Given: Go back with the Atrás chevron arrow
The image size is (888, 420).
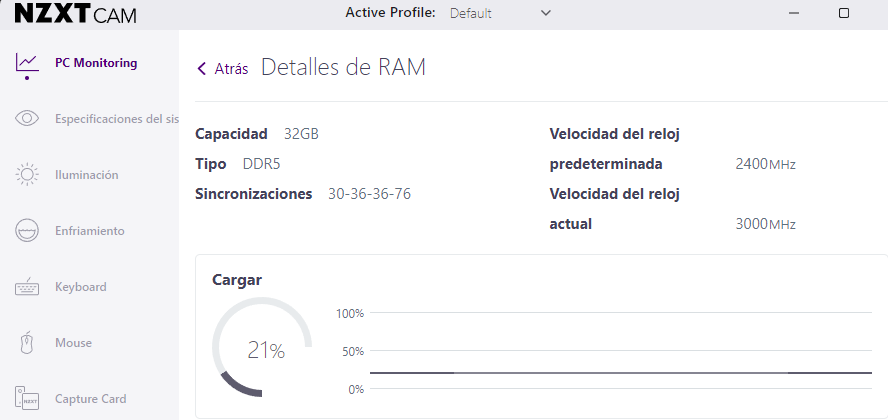Looking at the screenshot, I should [x=202, y=68].
